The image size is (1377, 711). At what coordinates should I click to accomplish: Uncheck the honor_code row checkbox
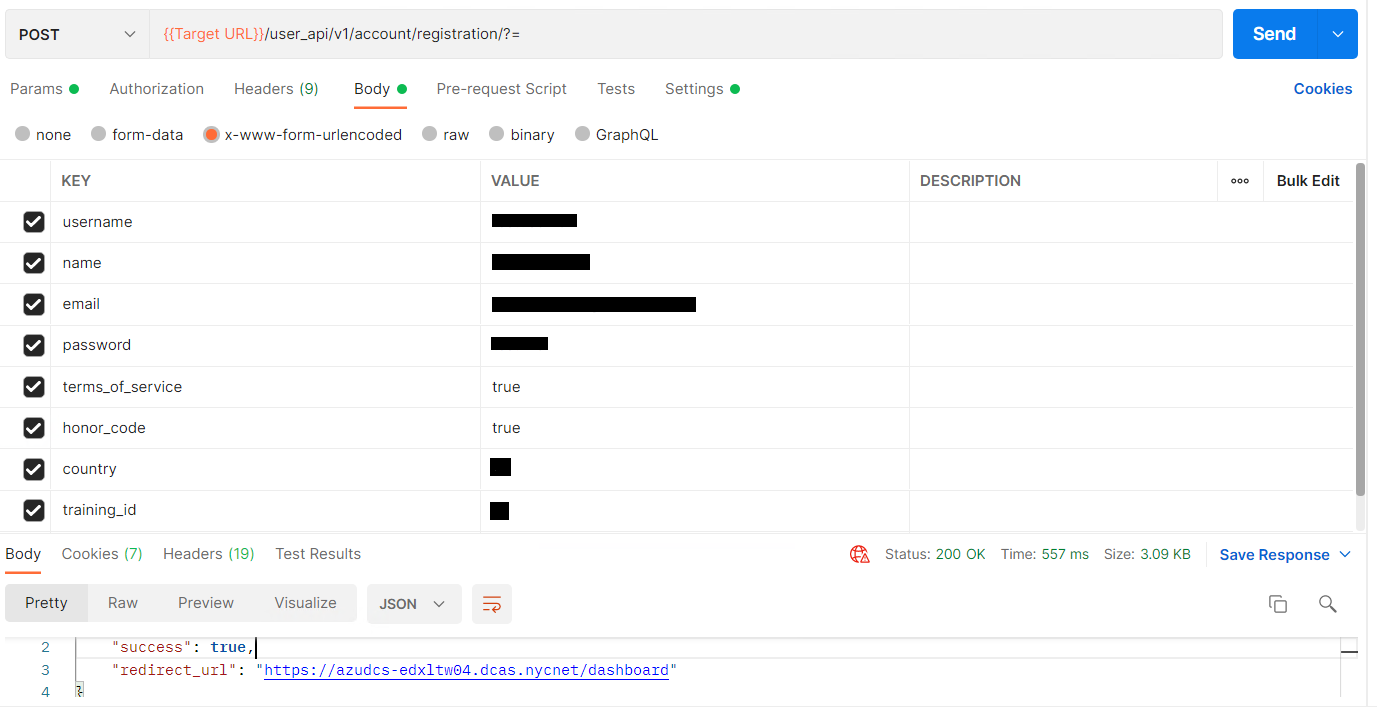[x=34, y=428]
